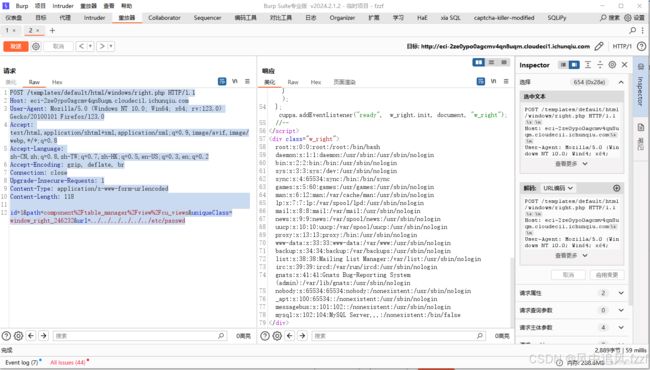650x370 pixels.
Task: Go to previous match in request search
Action: click(31, 336)
